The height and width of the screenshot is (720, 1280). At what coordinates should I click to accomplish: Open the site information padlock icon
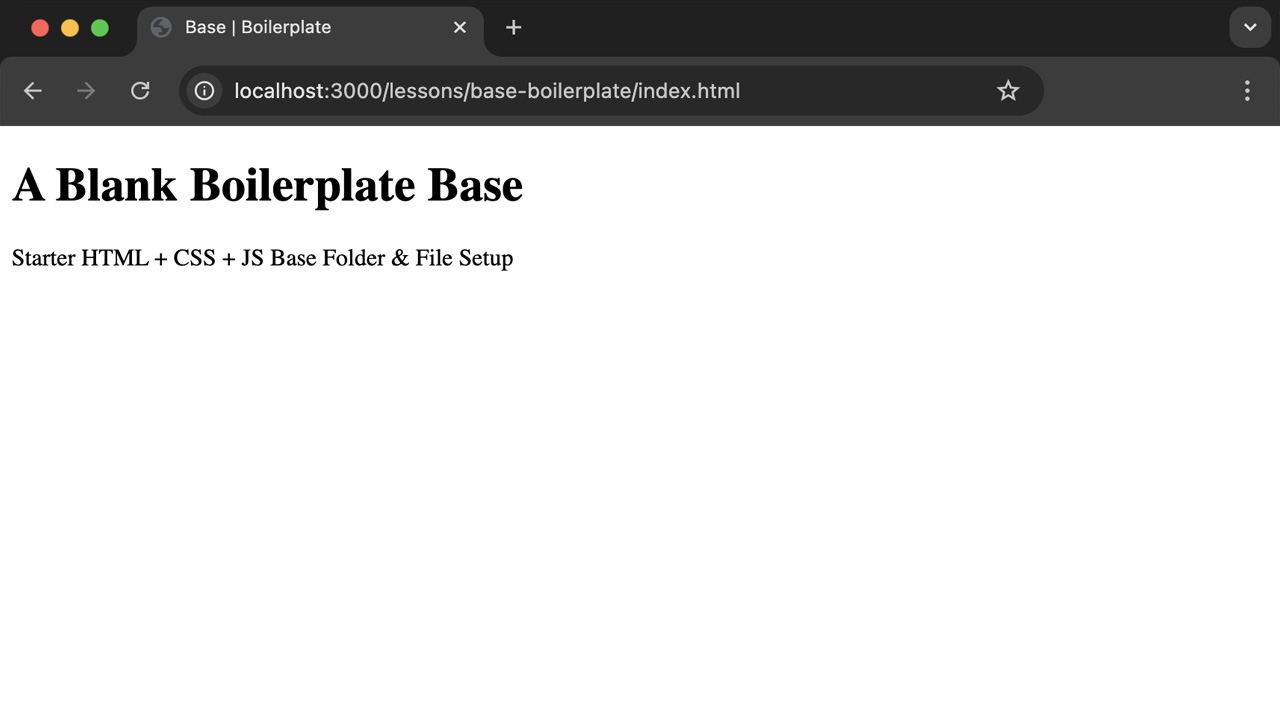coord(204,90)
